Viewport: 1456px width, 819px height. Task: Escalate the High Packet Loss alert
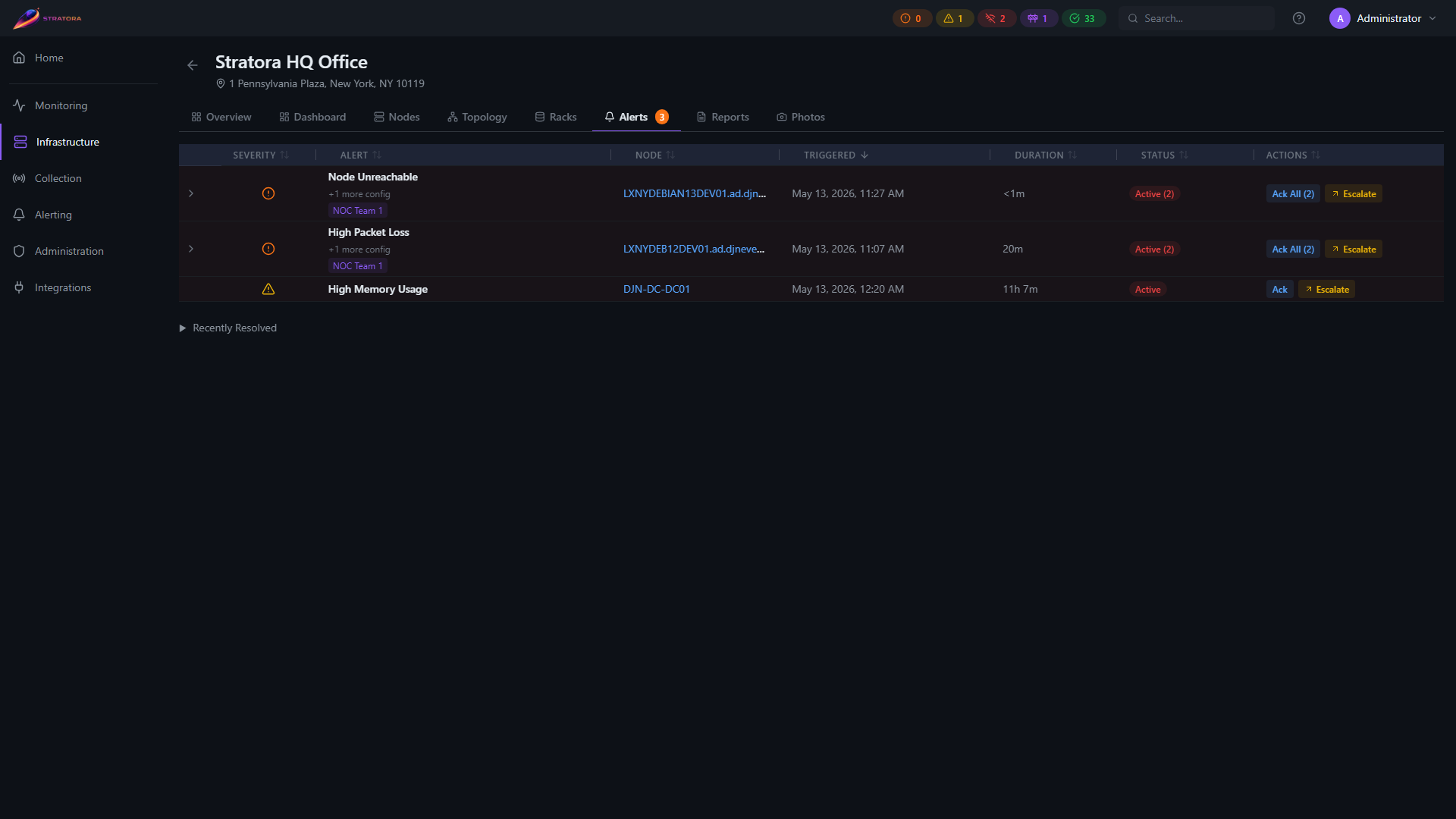tap(1354, 249)
